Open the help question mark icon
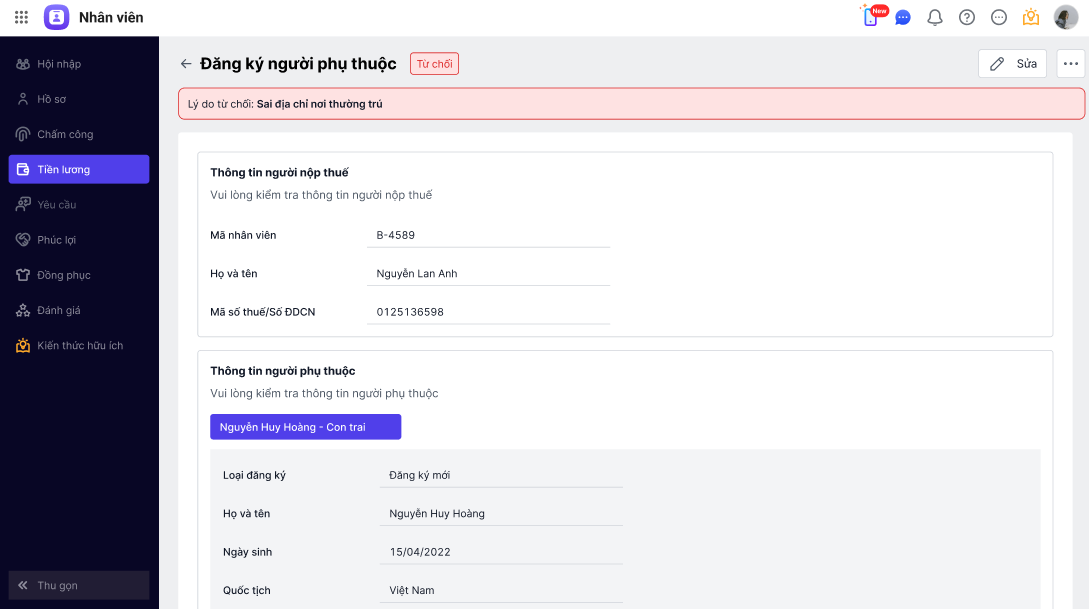 point(967,17)
